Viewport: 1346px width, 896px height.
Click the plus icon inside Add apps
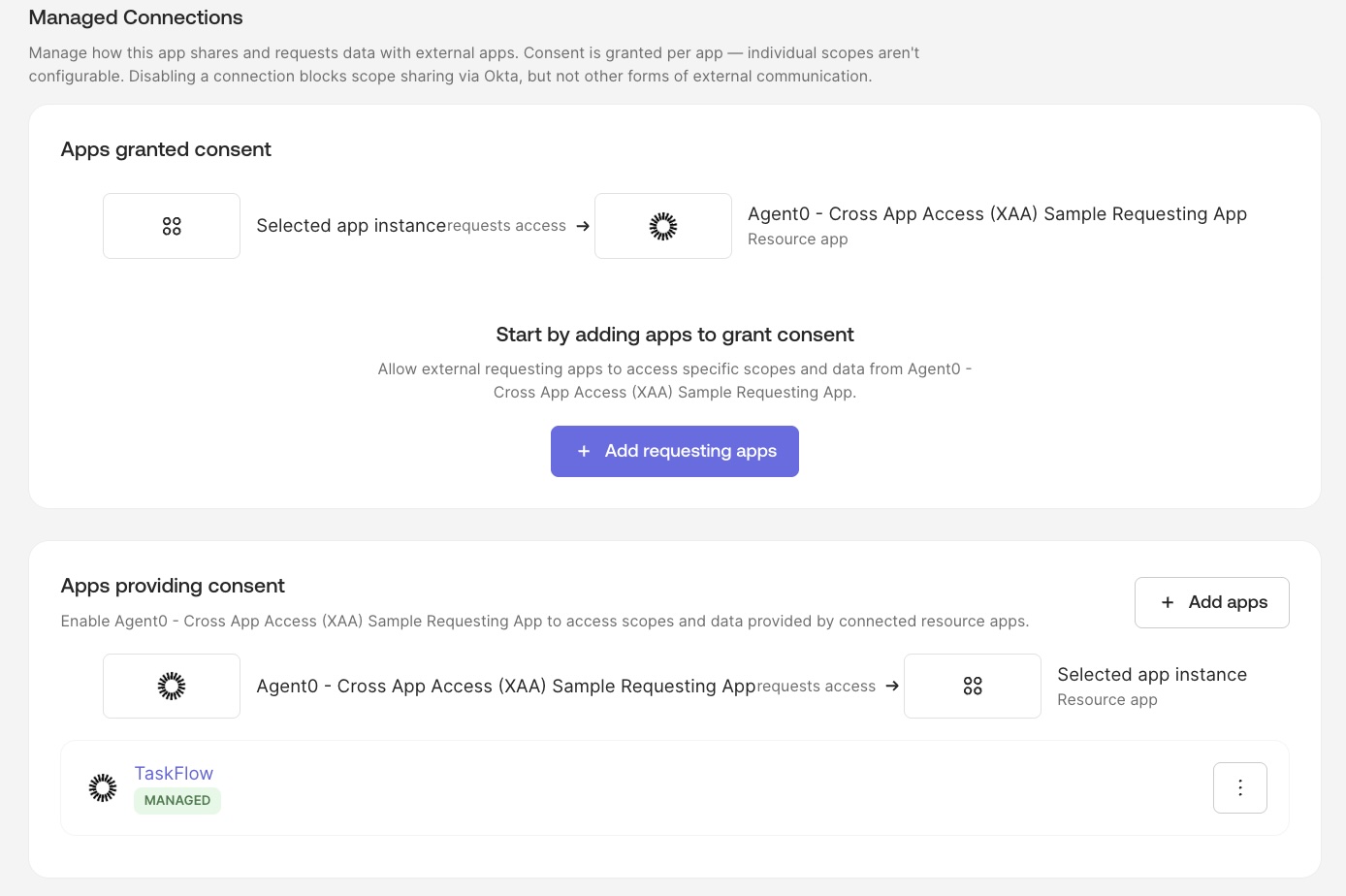pyautogui.click(x=1168, y=602)
